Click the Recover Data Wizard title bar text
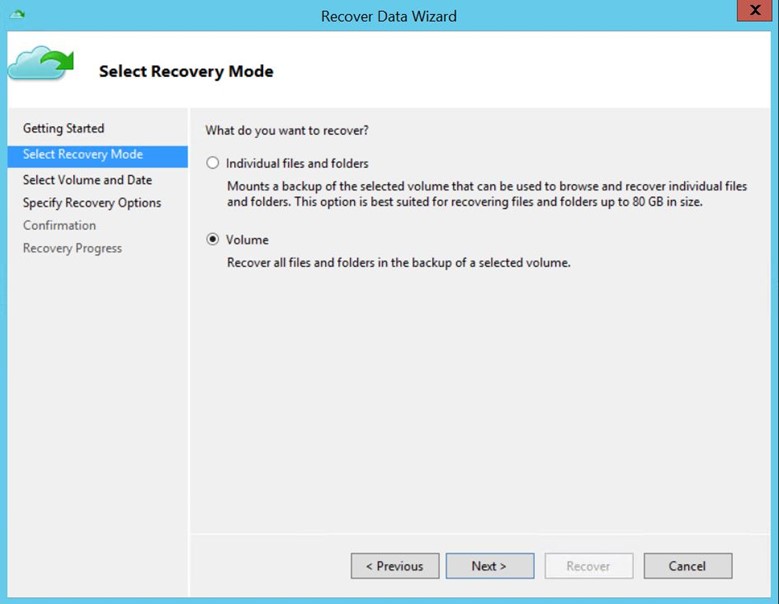The width and height of the screenshot is (779, 604). coord(389,16)
